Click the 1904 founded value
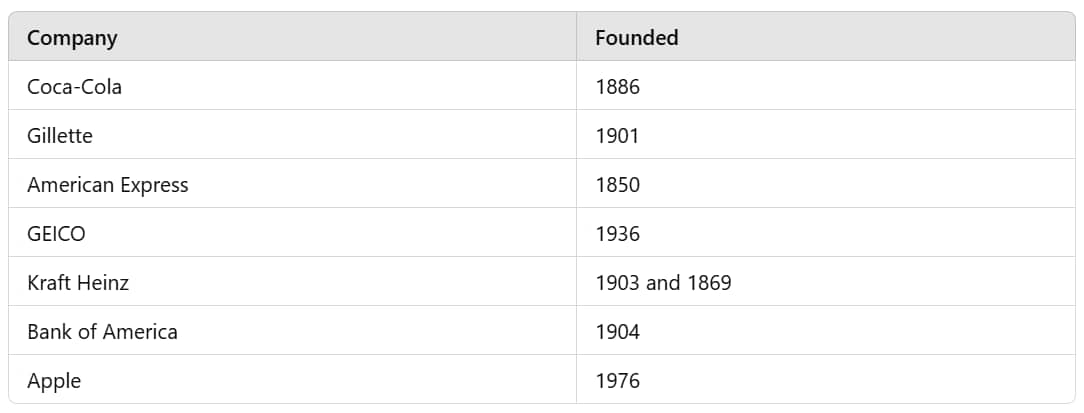This screenshot has width=1084, height=413. [617, 332]
